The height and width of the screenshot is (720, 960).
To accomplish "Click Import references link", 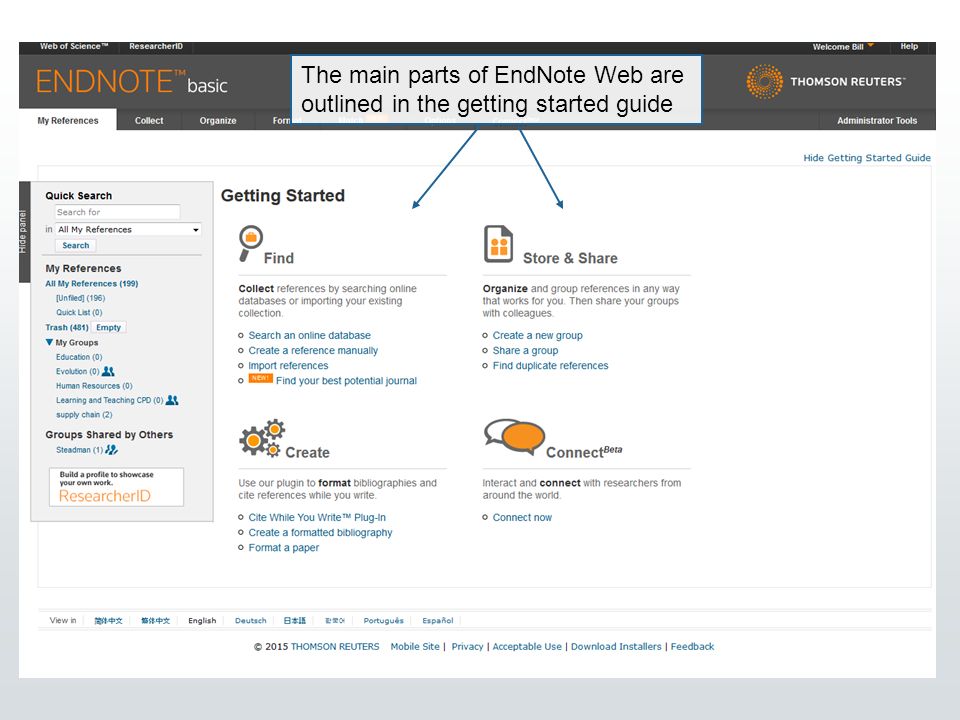I will click(x=288, y=366).
